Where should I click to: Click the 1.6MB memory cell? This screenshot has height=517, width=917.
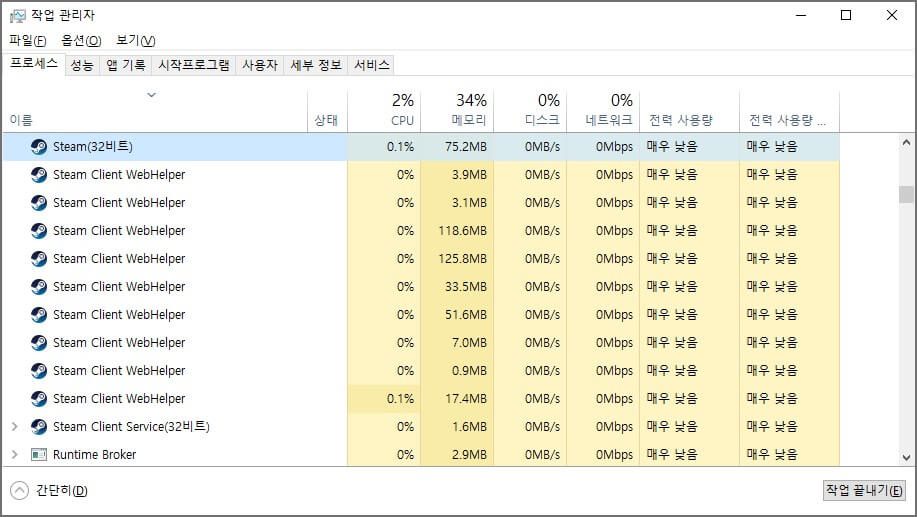coord(457,427)
